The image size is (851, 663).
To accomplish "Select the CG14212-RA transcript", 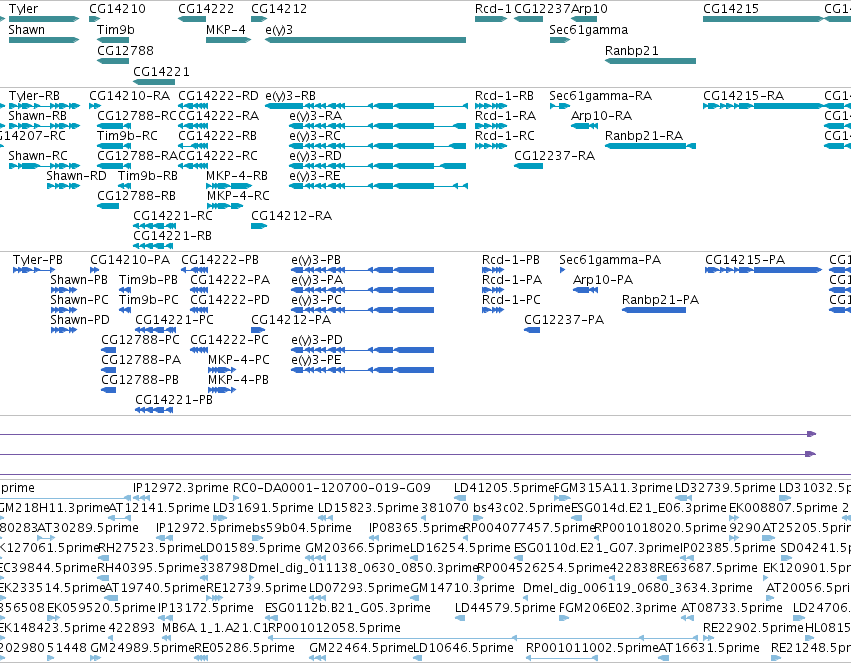I will [259, 226].
